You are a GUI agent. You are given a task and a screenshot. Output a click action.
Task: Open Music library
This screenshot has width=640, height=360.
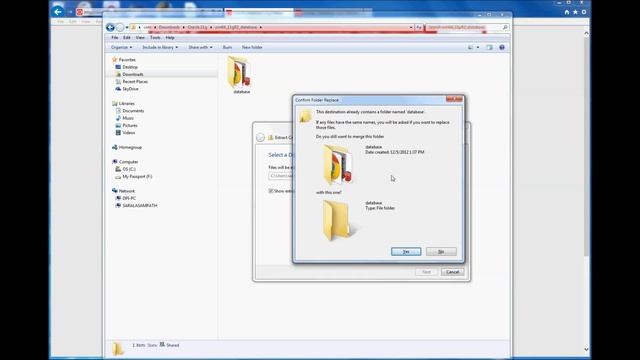coord(128,118)
